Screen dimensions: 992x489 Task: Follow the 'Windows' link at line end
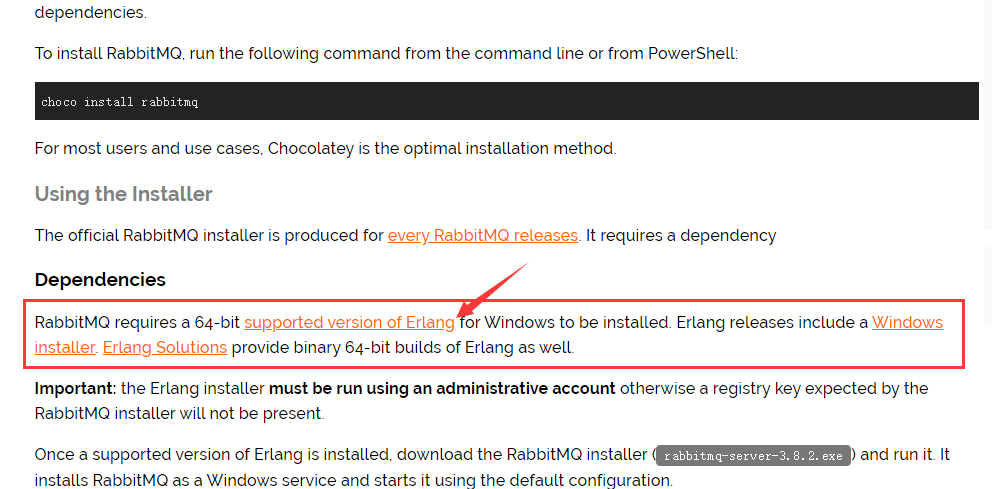coord(907,323)
